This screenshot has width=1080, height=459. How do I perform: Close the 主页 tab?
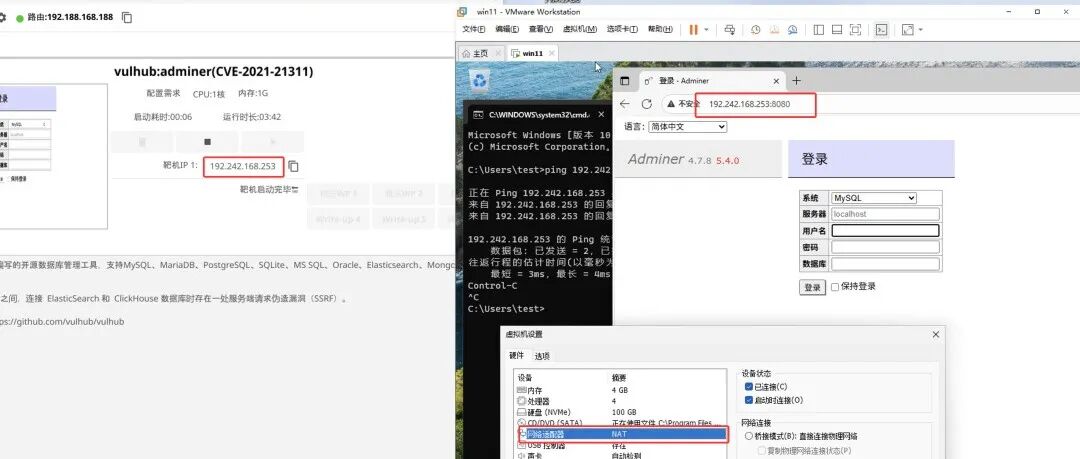[x=497, y=53]
